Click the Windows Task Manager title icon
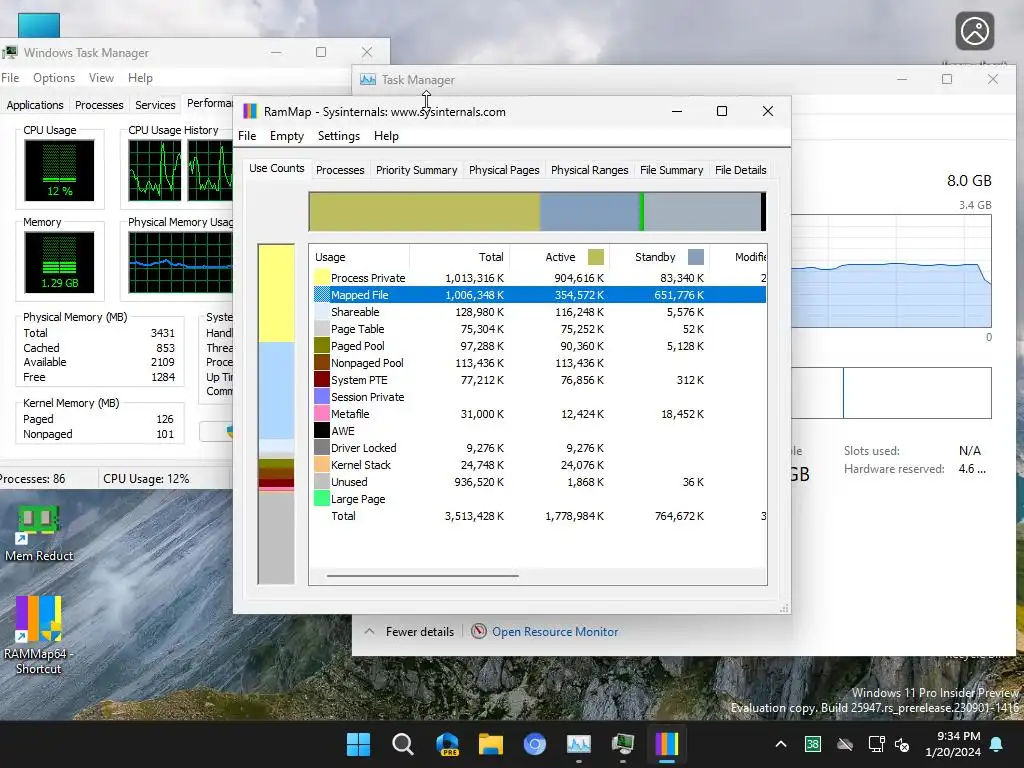 coord(10,52)
